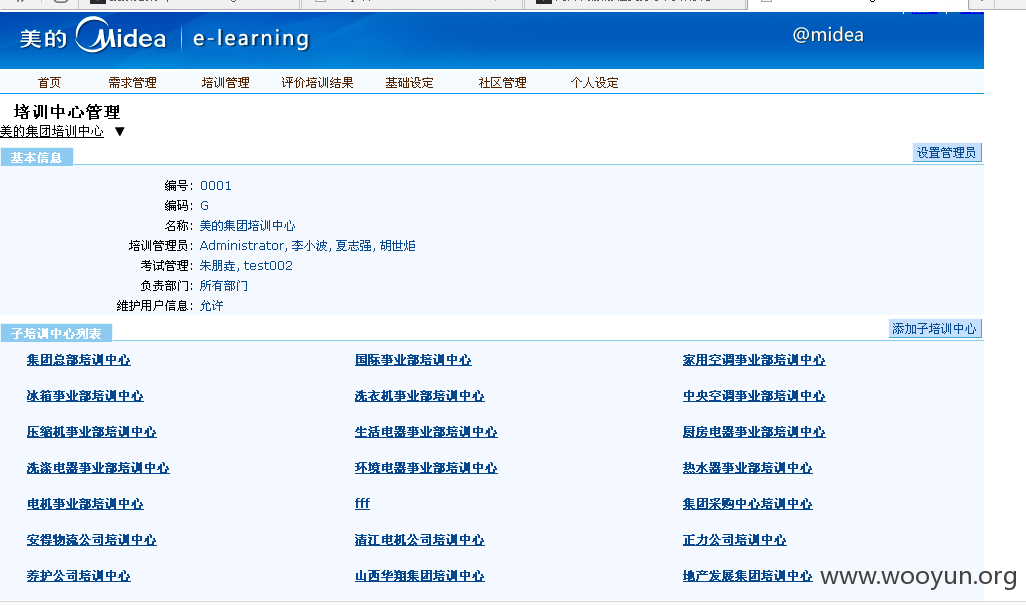
Task: Open 电机事业部培训中心 link
Action: 85,504
